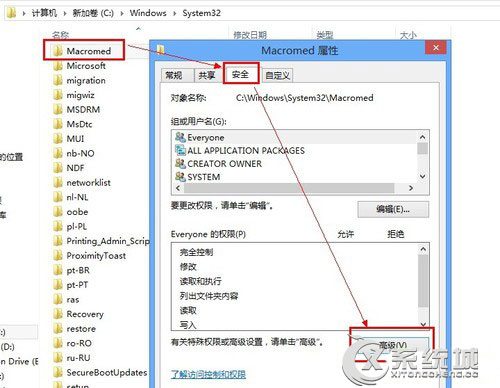
Task: Select the MSDRM folder icon
Action: (58, 109)
